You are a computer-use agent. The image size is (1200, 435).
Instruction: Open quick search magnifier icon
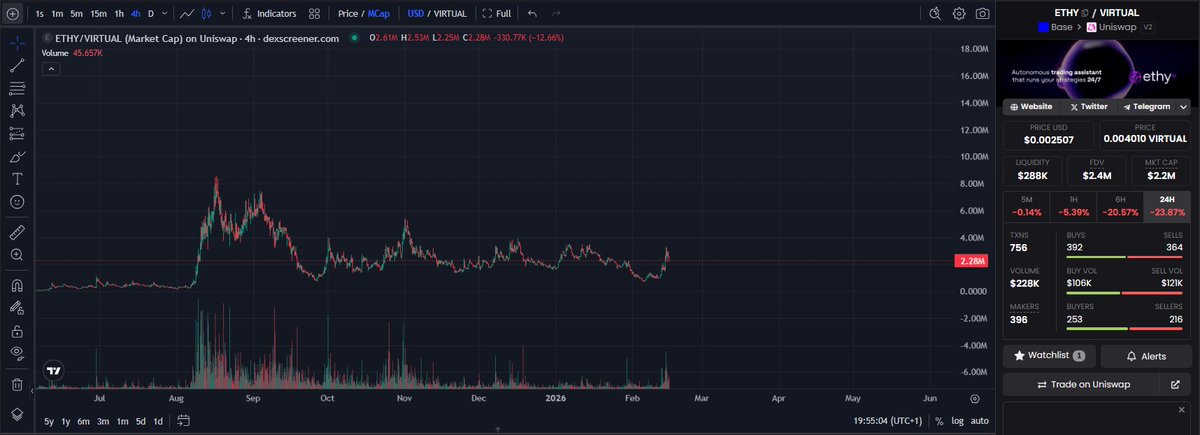click(x=935, y=14)
